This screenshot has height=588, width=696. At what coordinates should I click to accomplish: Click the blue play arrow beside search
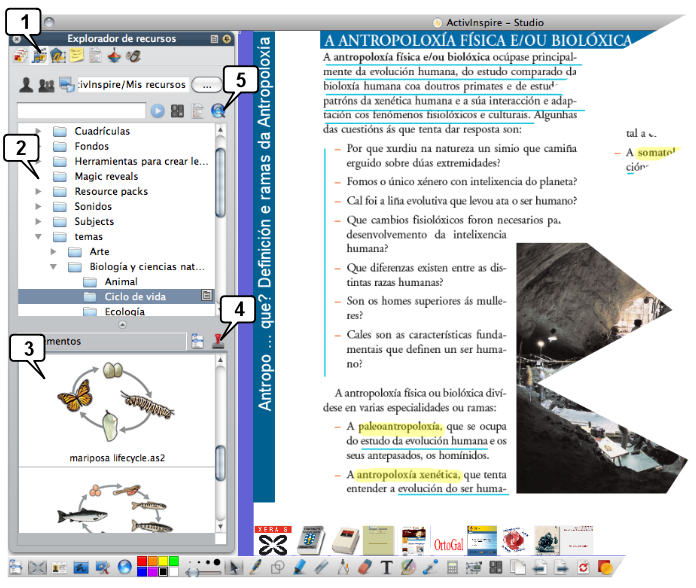click(x=158, y=111)
